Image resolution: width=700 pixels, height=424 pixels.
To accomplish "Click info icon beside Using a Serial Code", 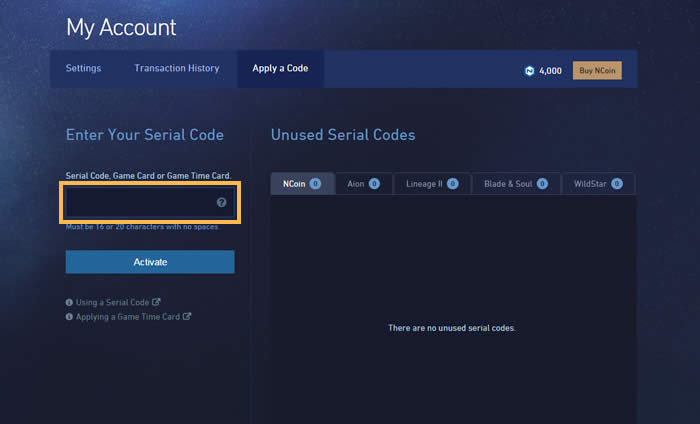I will 69,302.
